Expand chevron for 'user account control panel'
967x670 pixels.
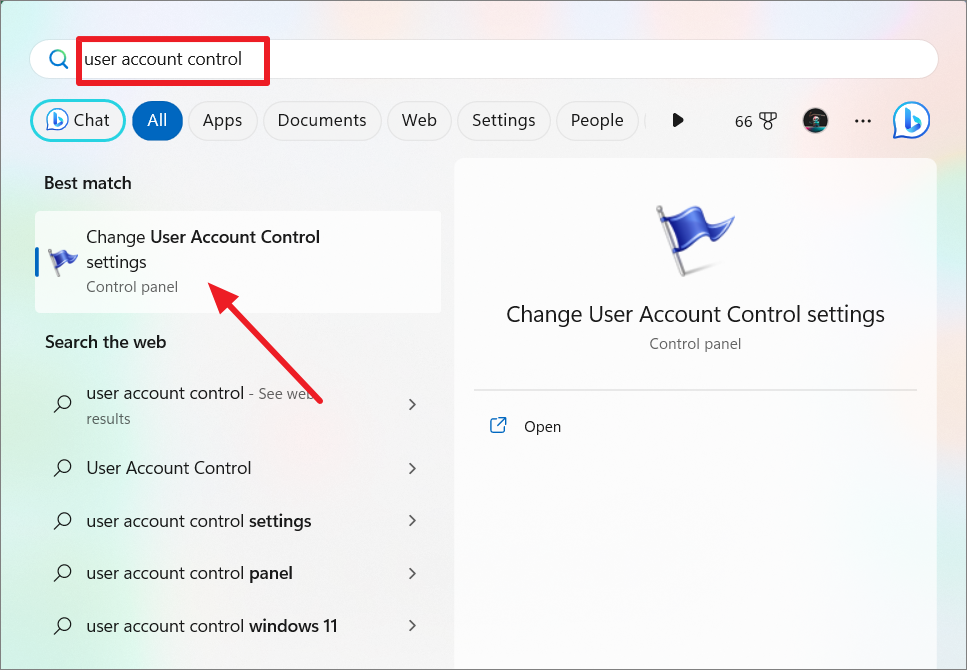click(413, 573)
